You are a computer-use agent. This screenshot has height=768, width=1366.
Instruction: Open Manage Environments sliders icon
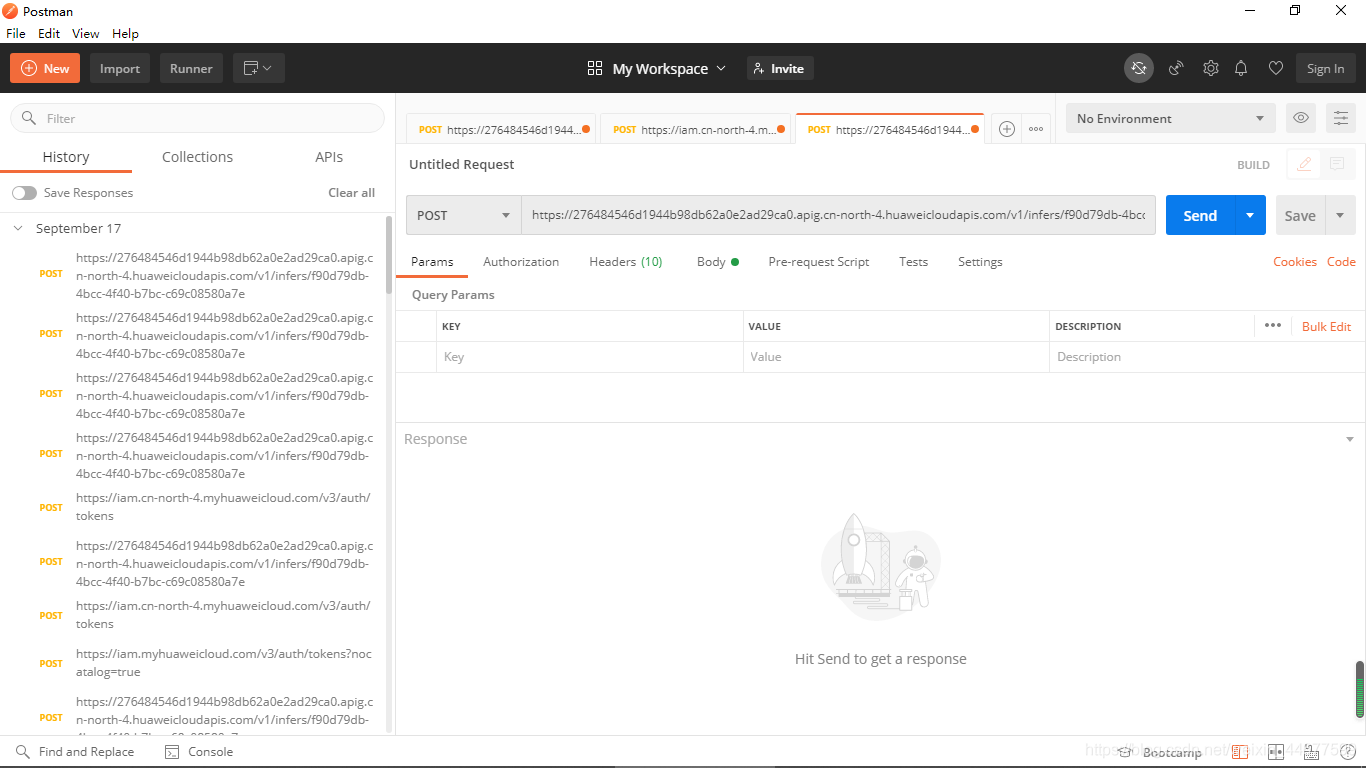coord(1341,118)
